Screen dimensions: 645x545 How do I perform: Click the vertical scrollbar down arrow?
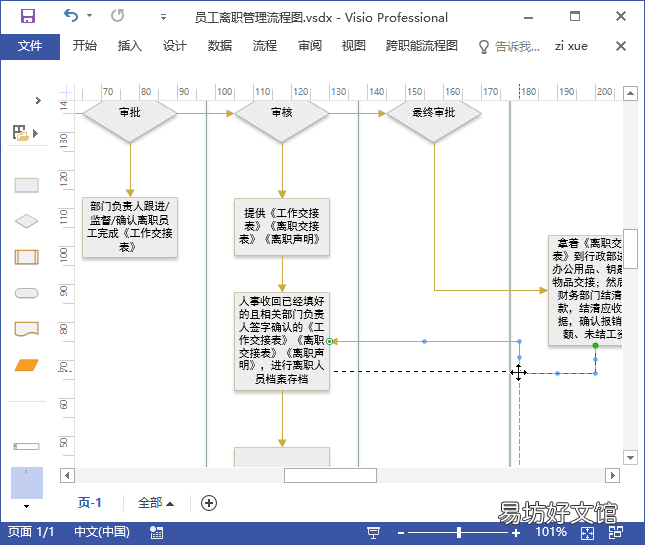[631, 457]
